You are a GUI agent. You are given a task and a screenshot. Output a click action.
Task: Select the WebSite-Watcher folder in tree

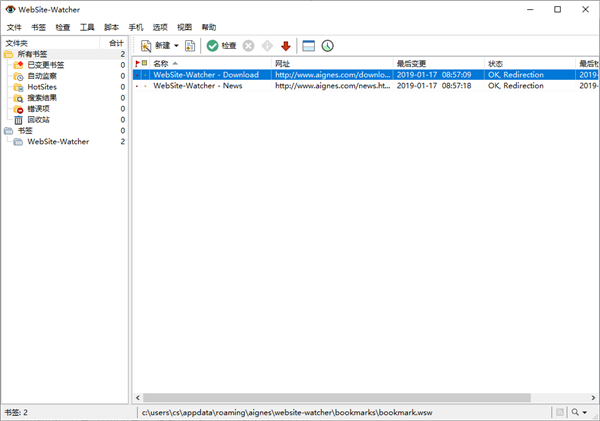(x=58, y=142)
